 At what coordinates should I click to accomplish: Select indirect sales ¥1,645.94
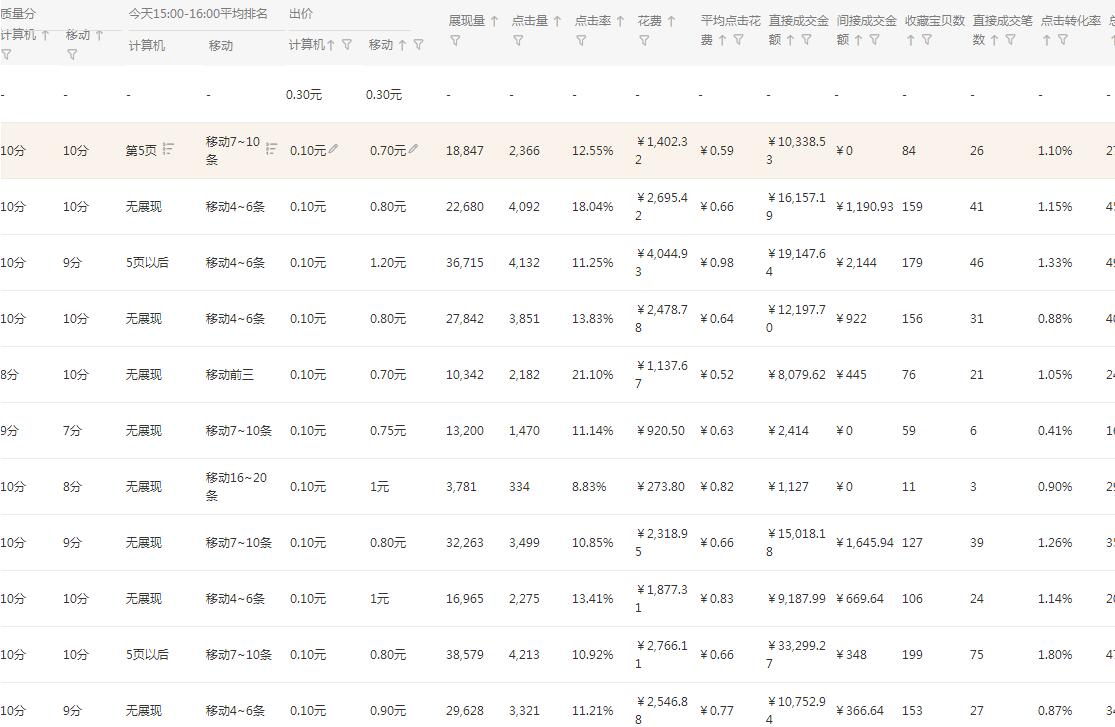865,543
